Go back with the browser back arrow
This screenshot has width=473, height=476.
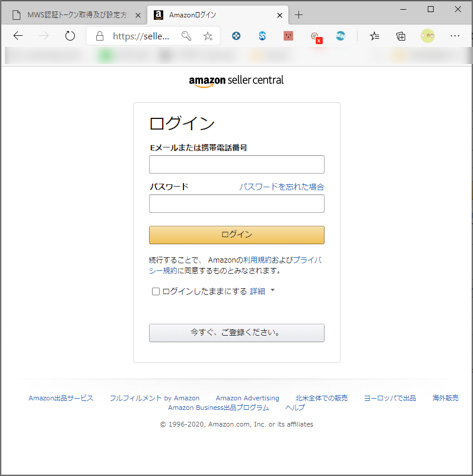coord(18,36)
